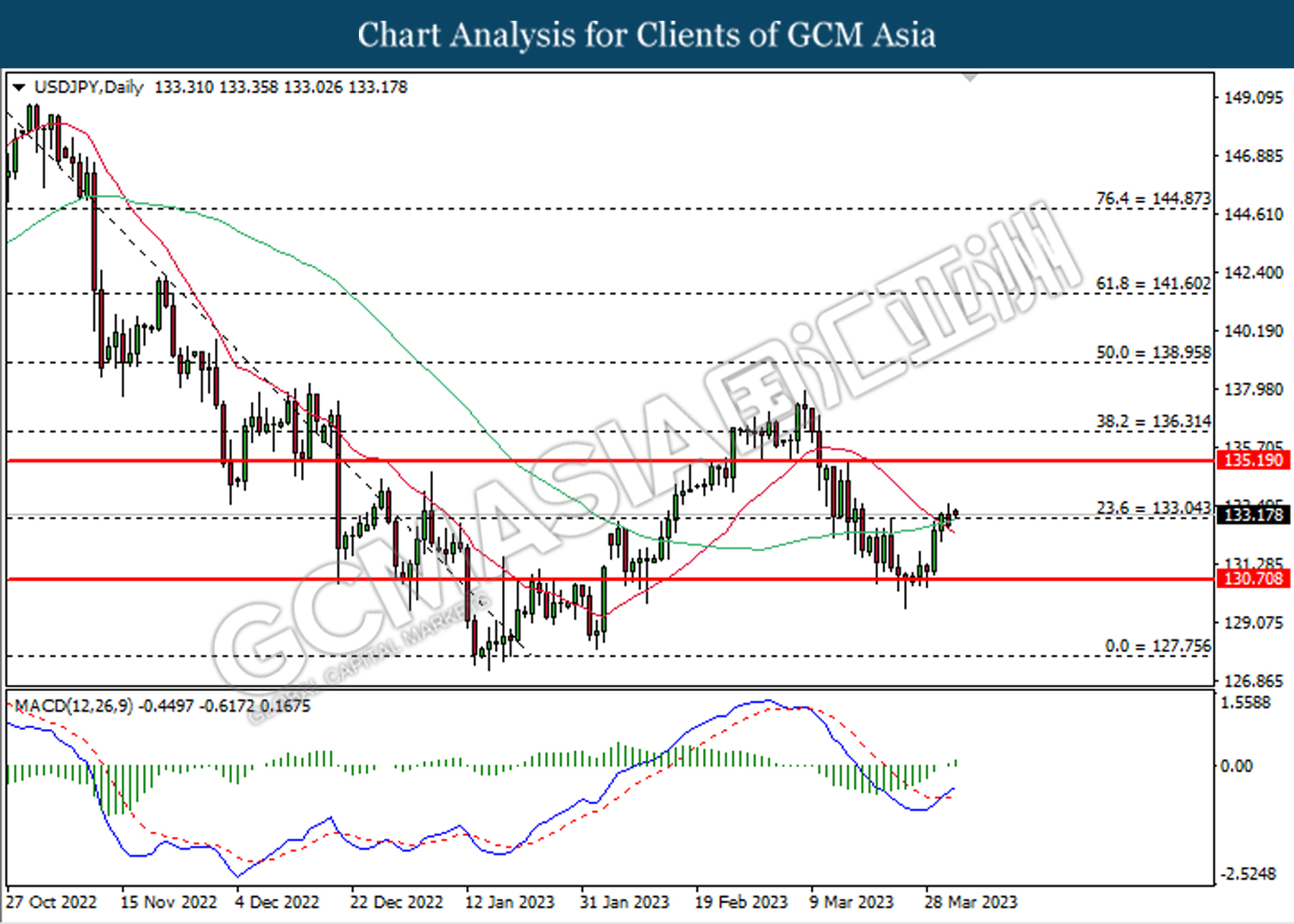Click the 129.075 price axis value
1294x924 pixels.
coord(1254,623)
